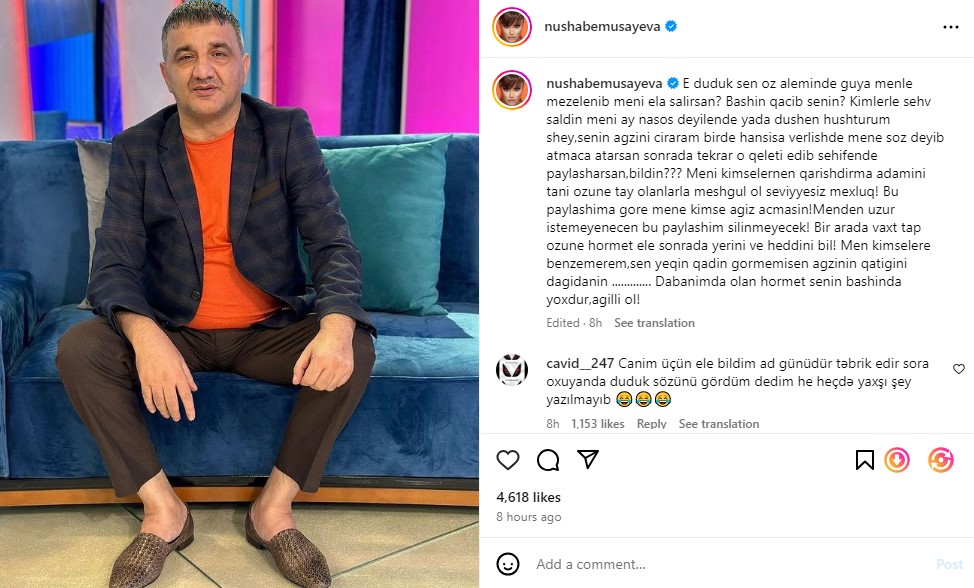This screenshot has width=974, height=588.
Task: Click the repost circular arrows icon
Action: 940,460
